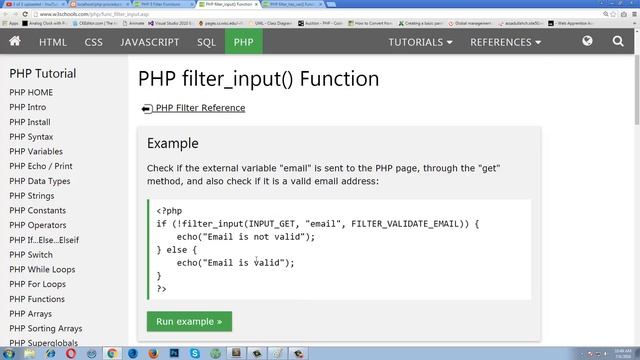640x360 pixels.
Task: Open PHP Strings in sidebar
Action: point(32,196)
